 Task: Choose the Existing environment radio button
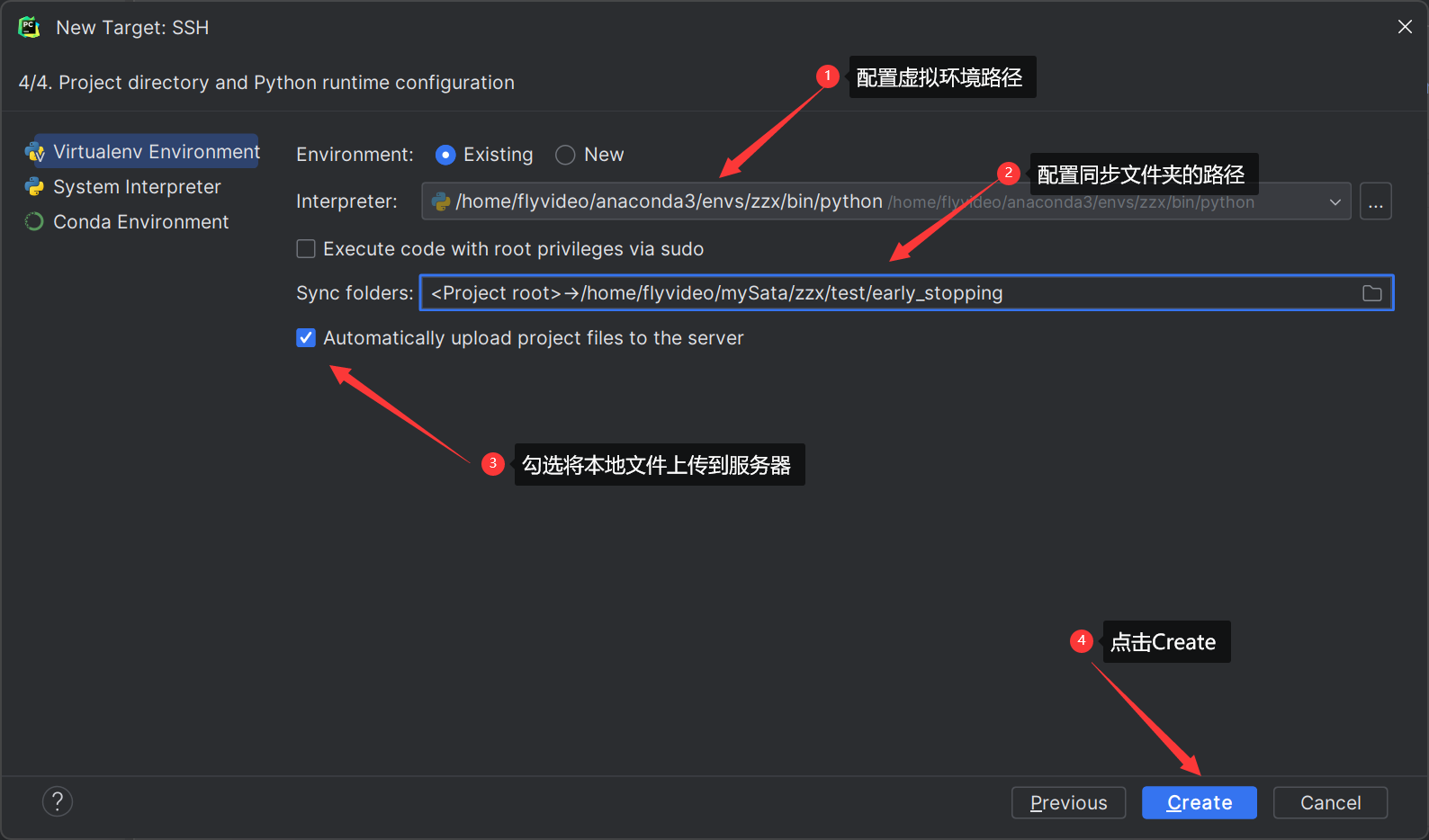tap(445, 155)
